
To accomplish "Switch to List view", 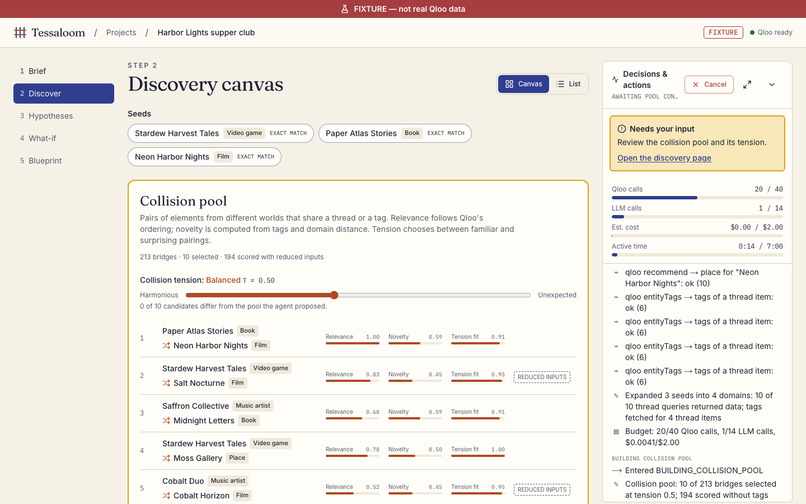I will point(568,84).
